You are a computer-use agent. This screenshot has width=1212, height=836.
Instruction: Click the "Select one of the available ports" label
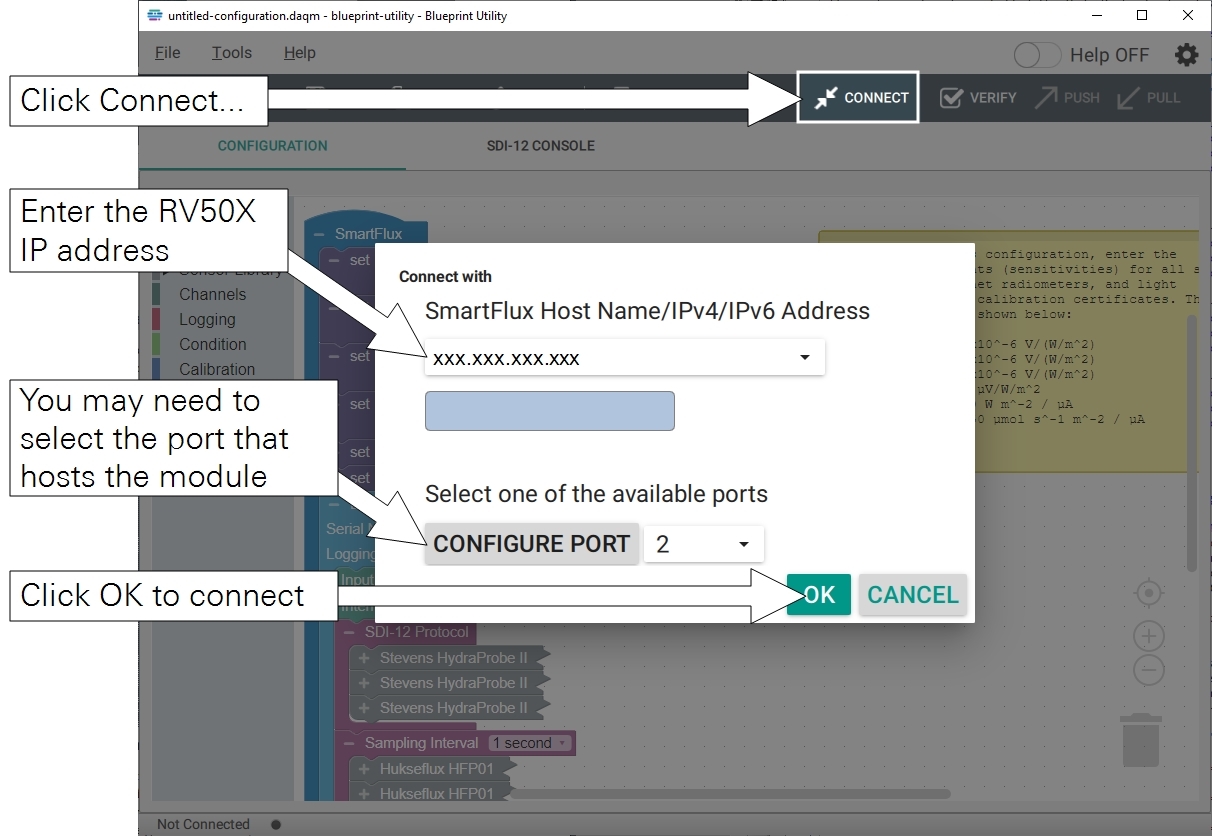coord(596,494)
